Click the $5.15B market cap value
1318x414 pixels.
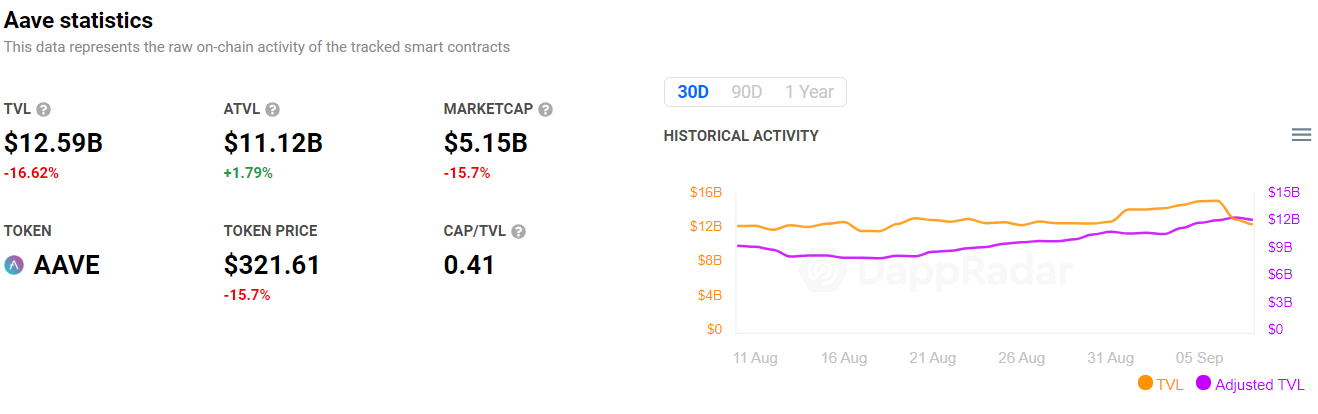click(485, 143)
